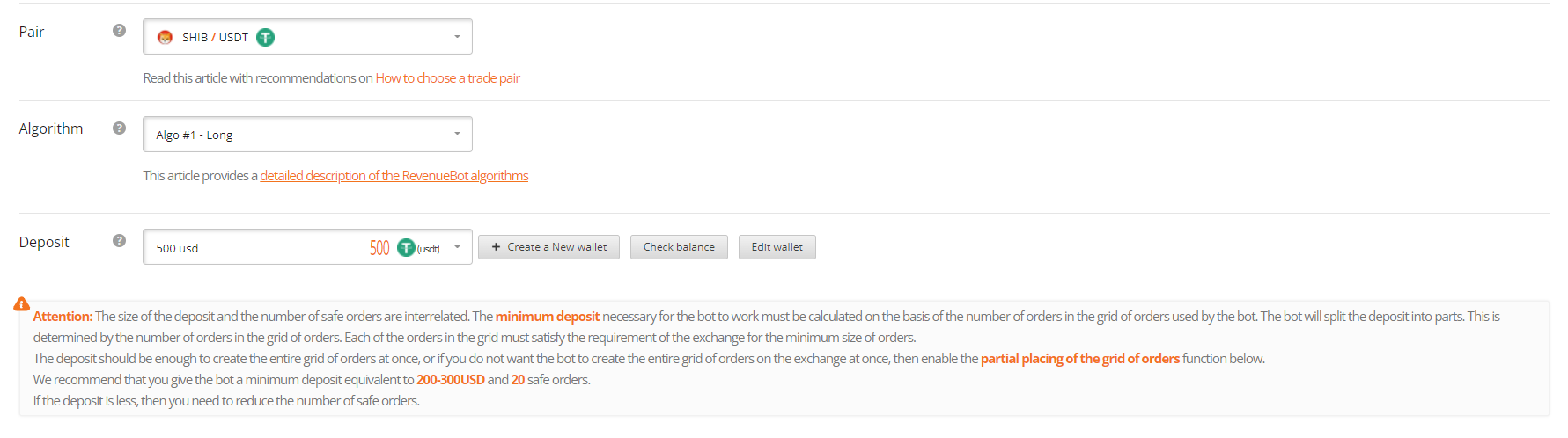This screenshot has height=438, width=1568.
Task: Click the help icon next to Algorithm
Action: click(120, 128)
